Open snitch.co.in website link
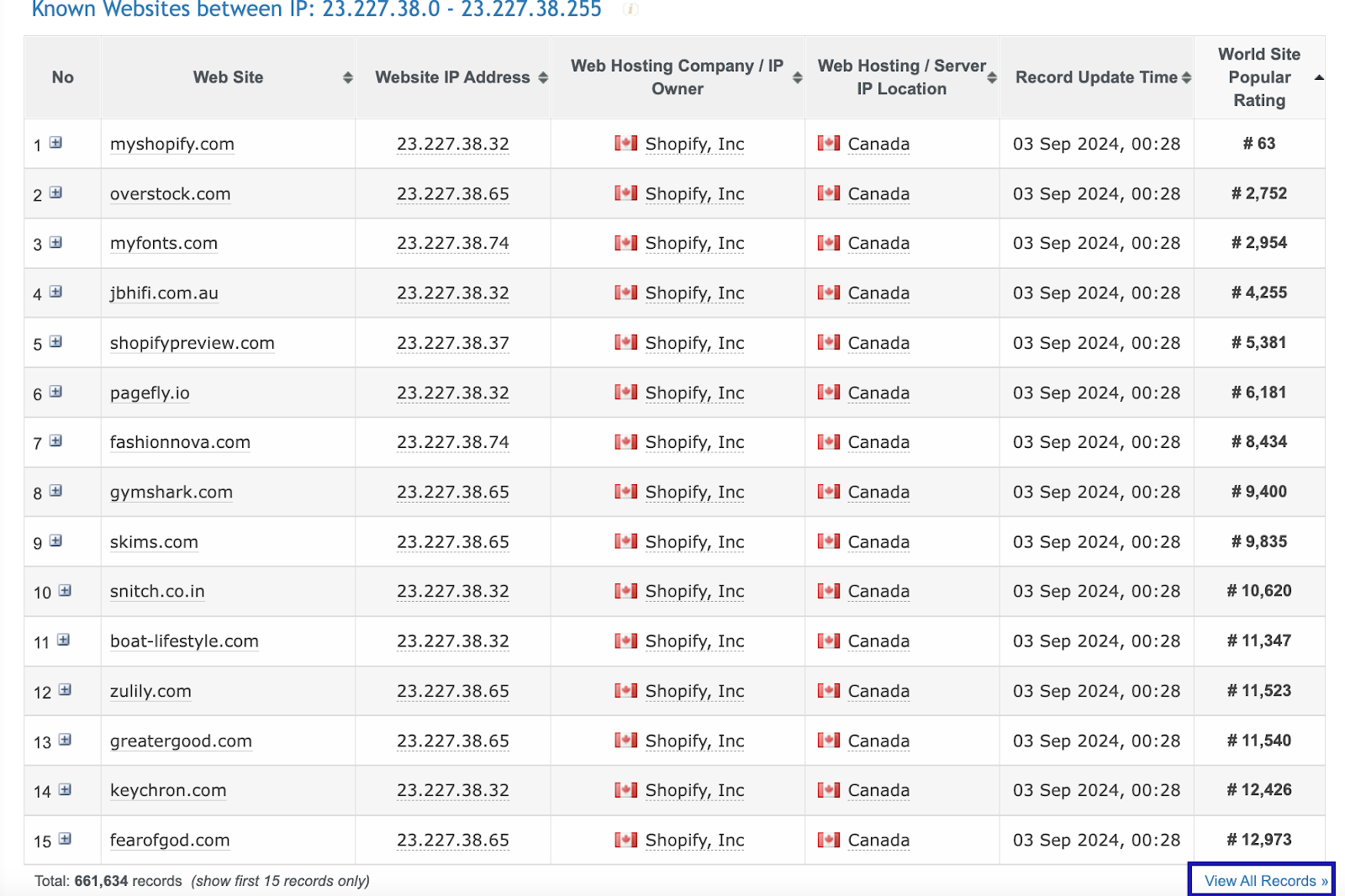 (157, 591)
